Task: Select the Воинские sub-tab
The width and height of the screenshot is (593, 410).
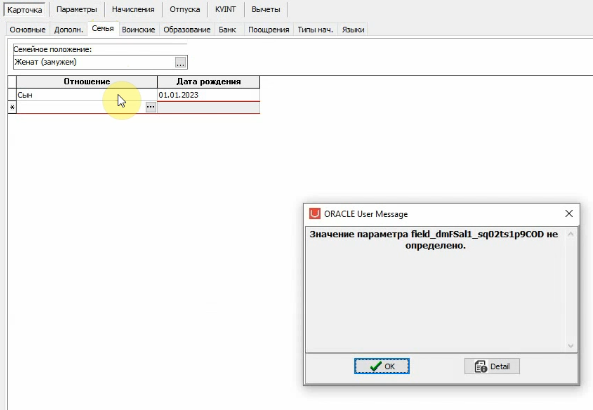Action: (138, 30)
